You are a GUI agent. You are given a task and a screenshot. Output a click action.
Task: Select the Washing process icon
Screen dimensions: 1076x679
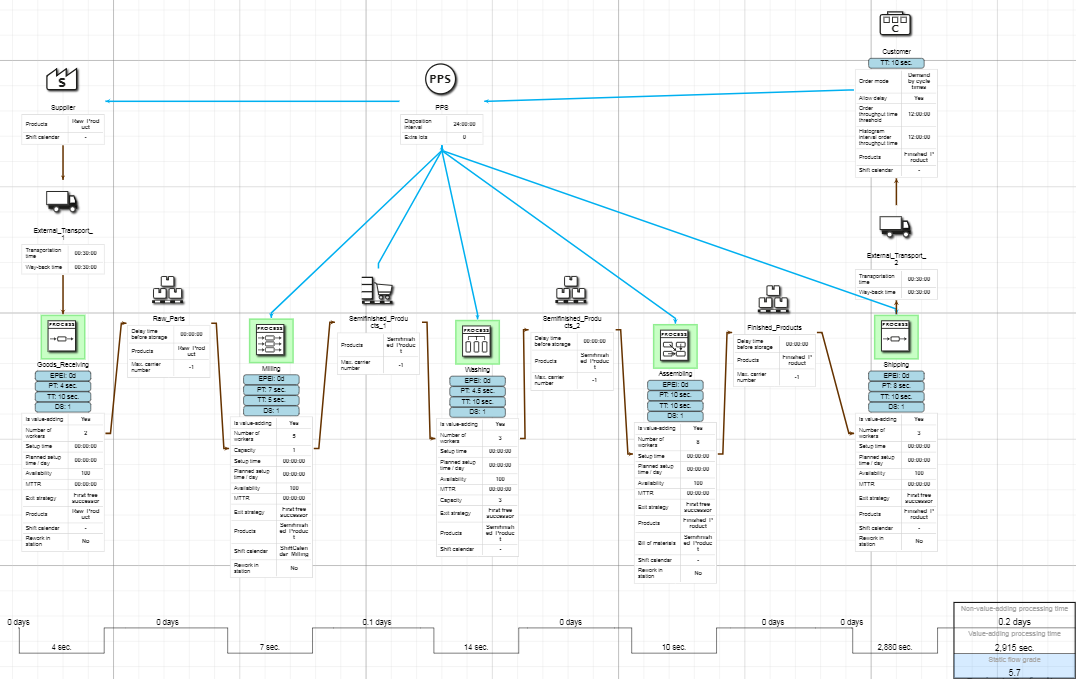[477, 343]
